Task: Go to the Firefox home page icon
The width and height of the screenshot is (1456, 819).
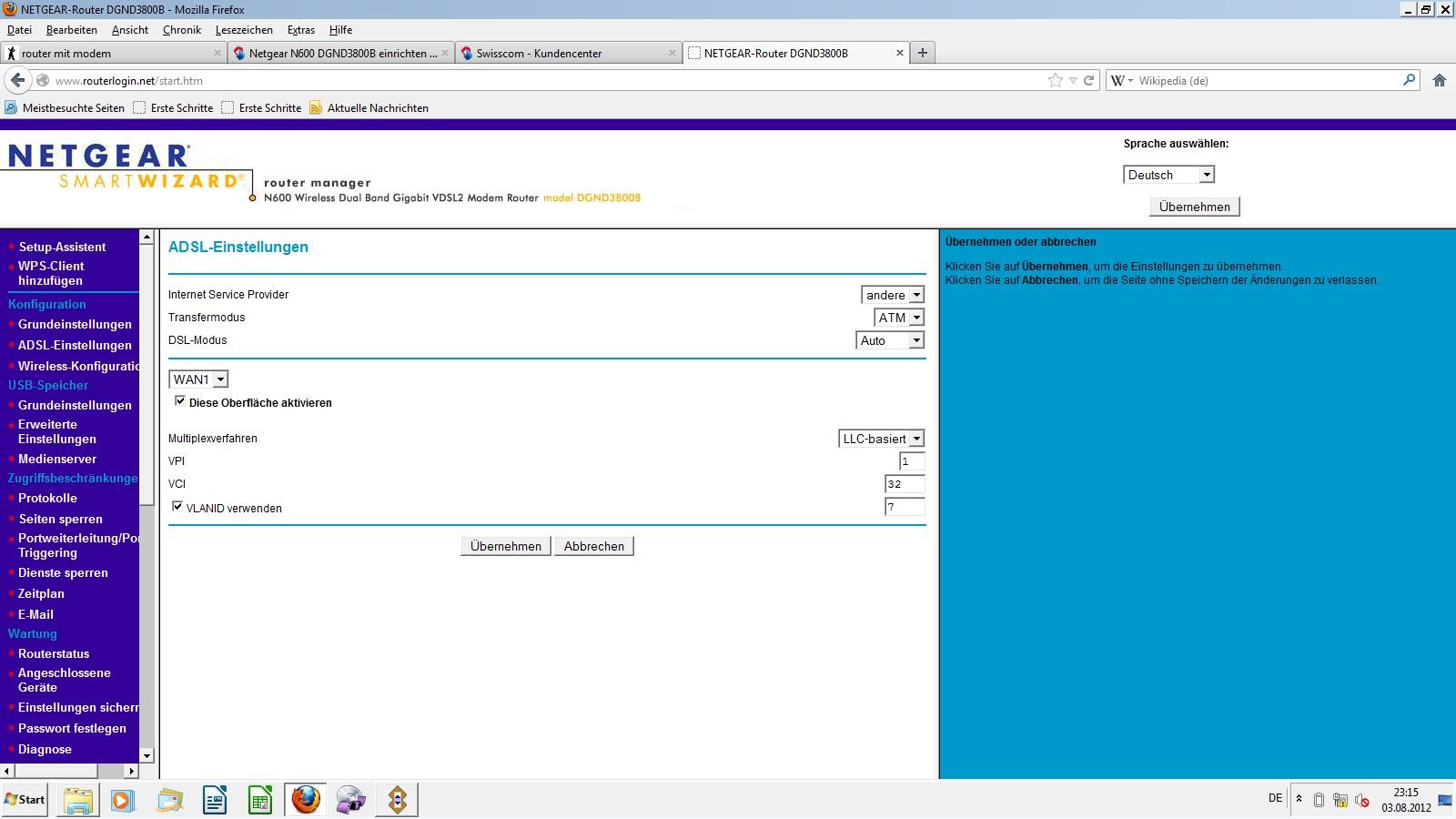Action: (1440, 80)
